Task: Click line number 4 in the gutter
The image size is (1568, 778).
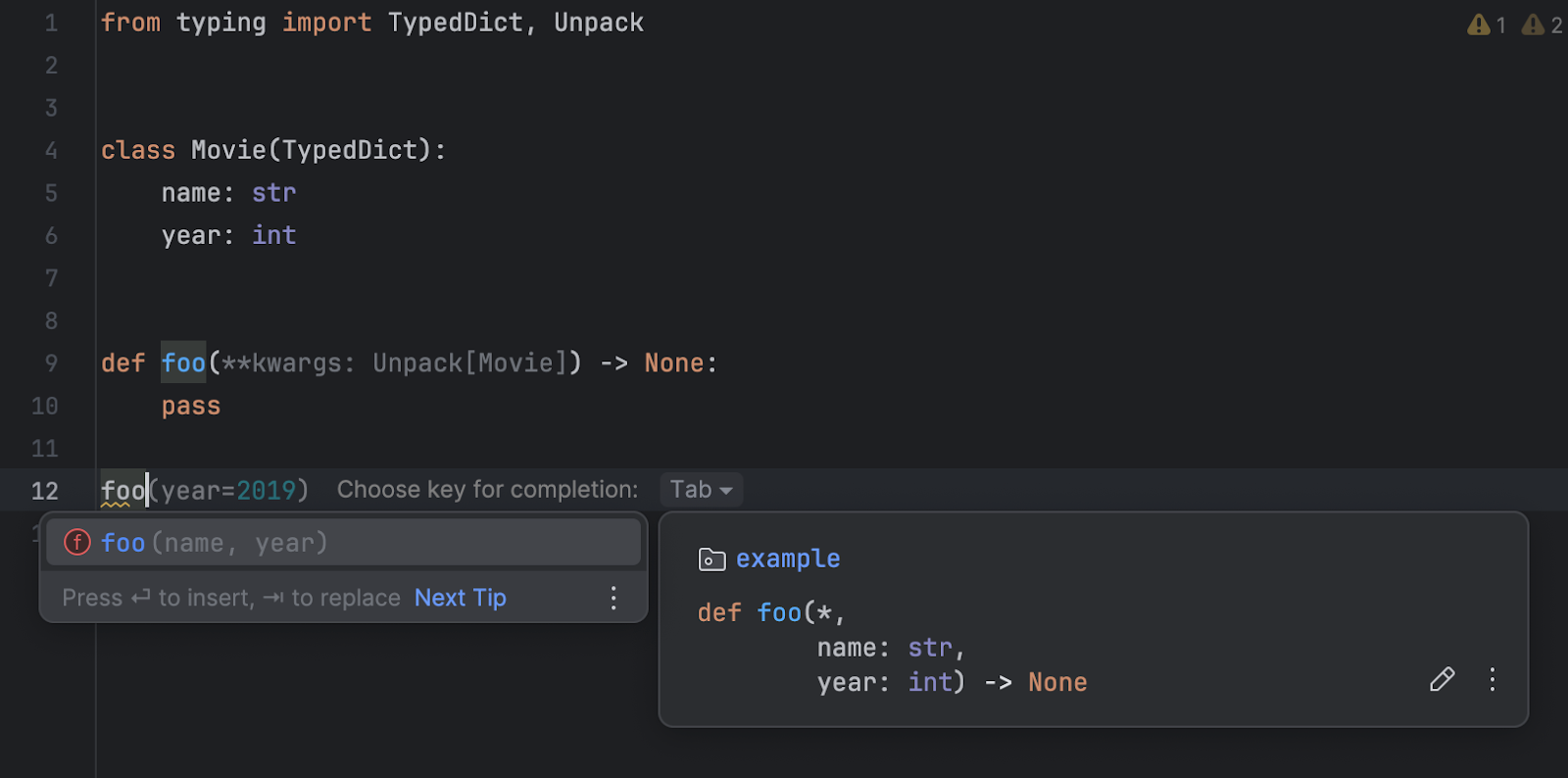Action: [x=51, y=151]
